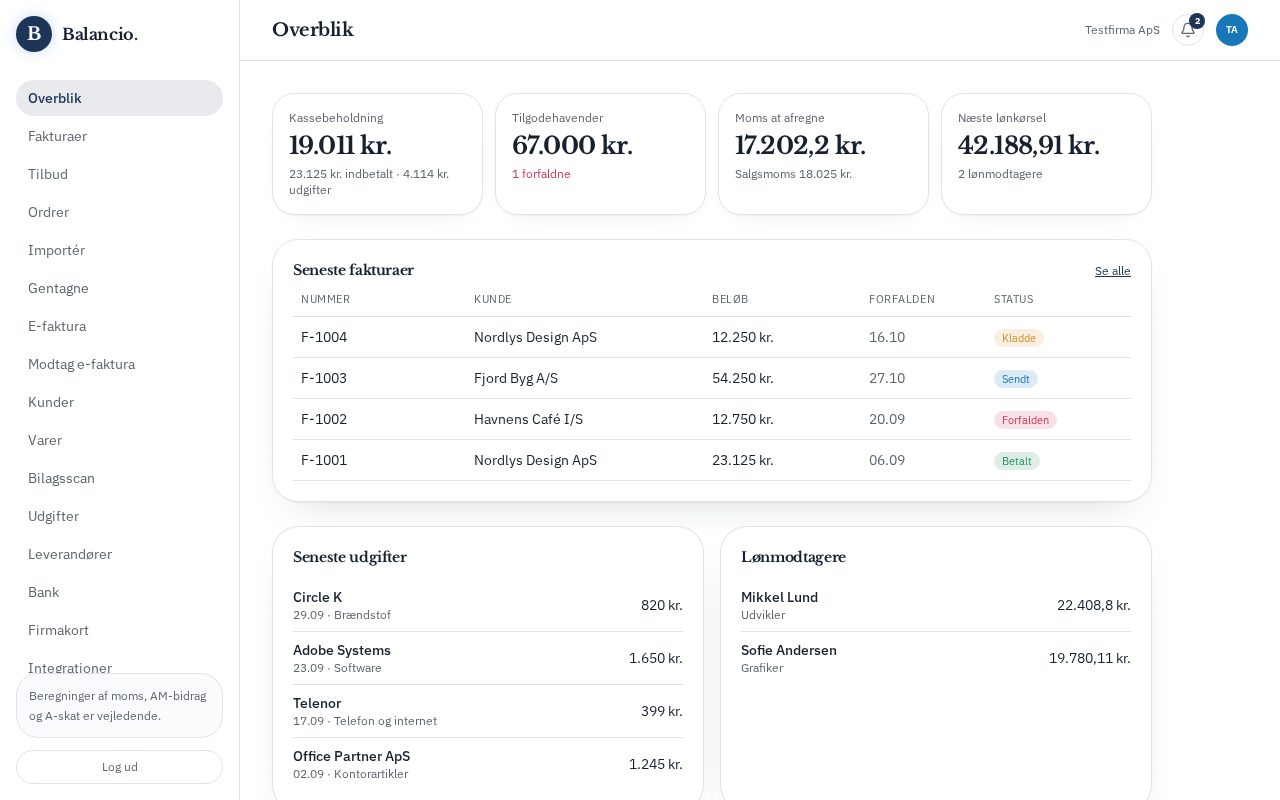Screen dimensions: 1280x800
Task: Open the Bank section
Action: [x=119, y=592]
